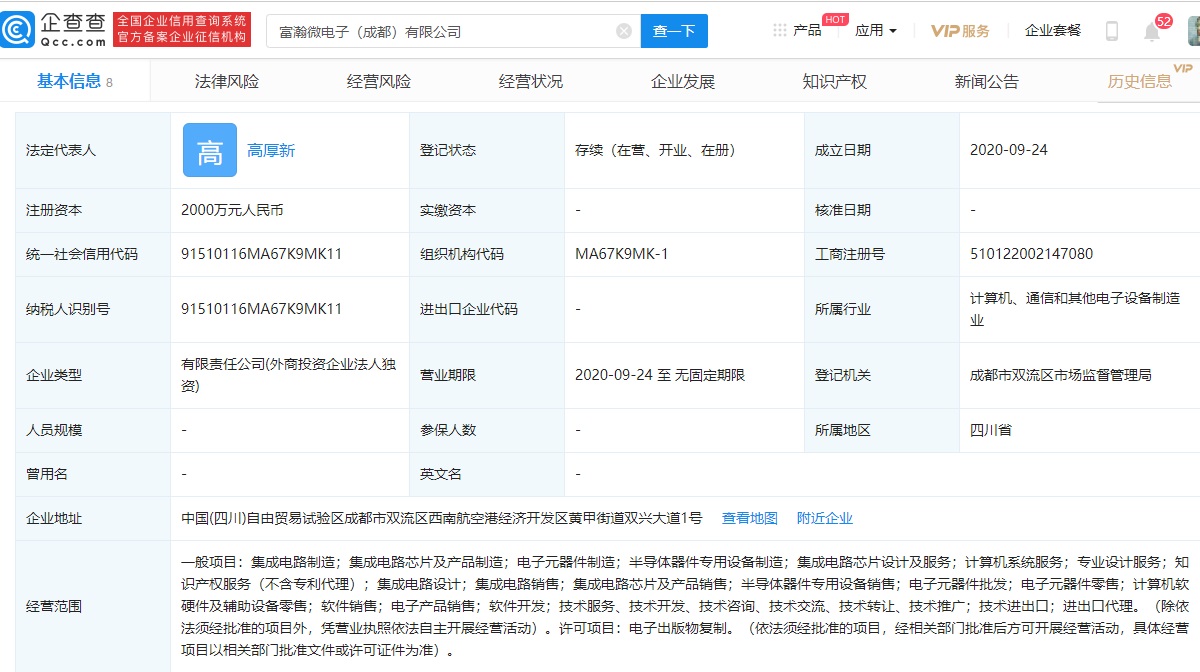Screen dimensions: 1200x672
Task: Switch to the 企业发展 tab
Action: (x=683, y=82)
